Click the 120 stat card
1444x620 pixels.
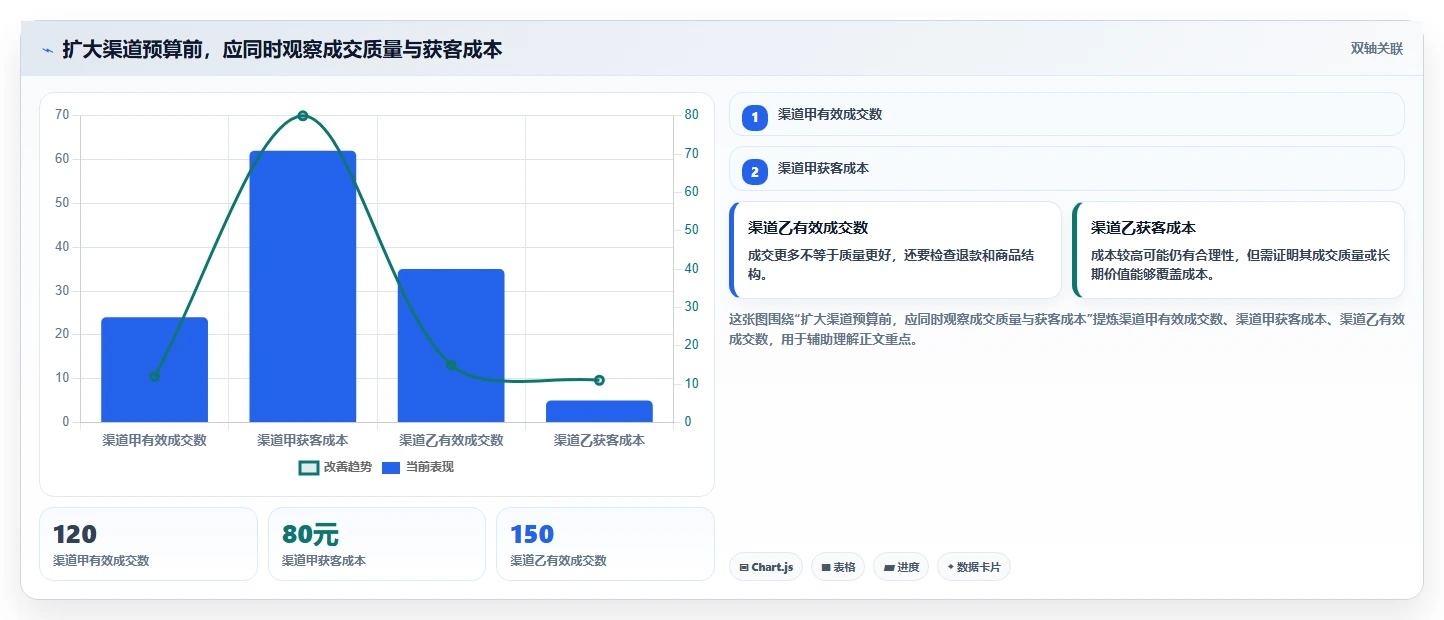[149, 544]
